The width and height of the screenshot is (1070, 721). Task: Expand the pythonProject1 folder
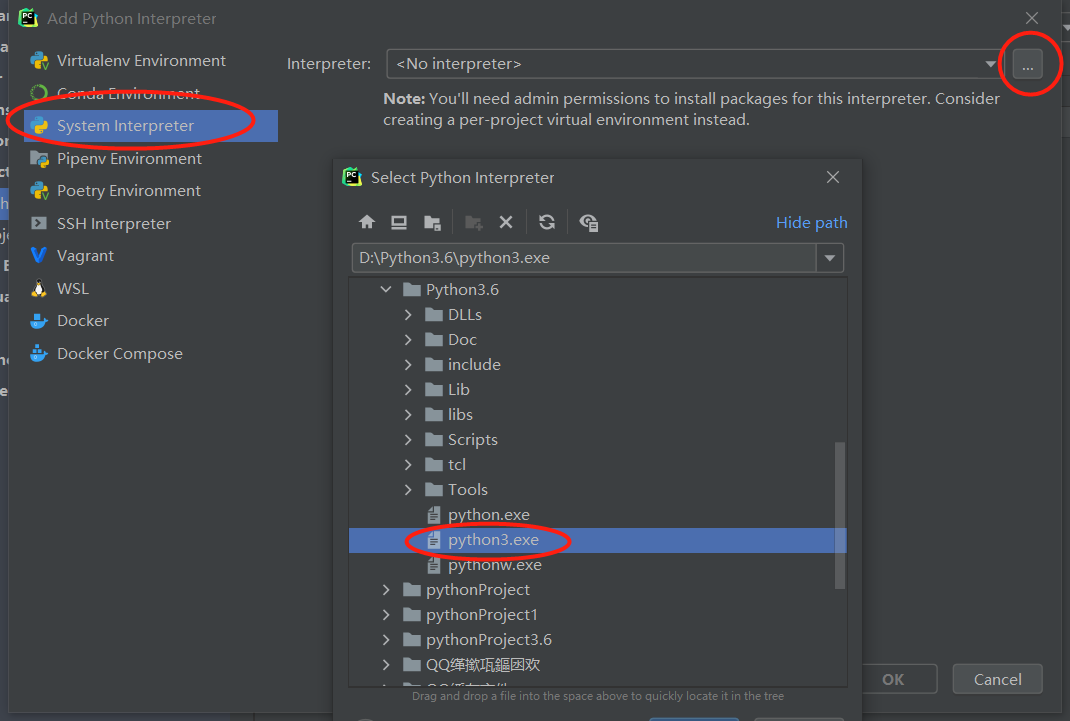[x=386, y=615]
